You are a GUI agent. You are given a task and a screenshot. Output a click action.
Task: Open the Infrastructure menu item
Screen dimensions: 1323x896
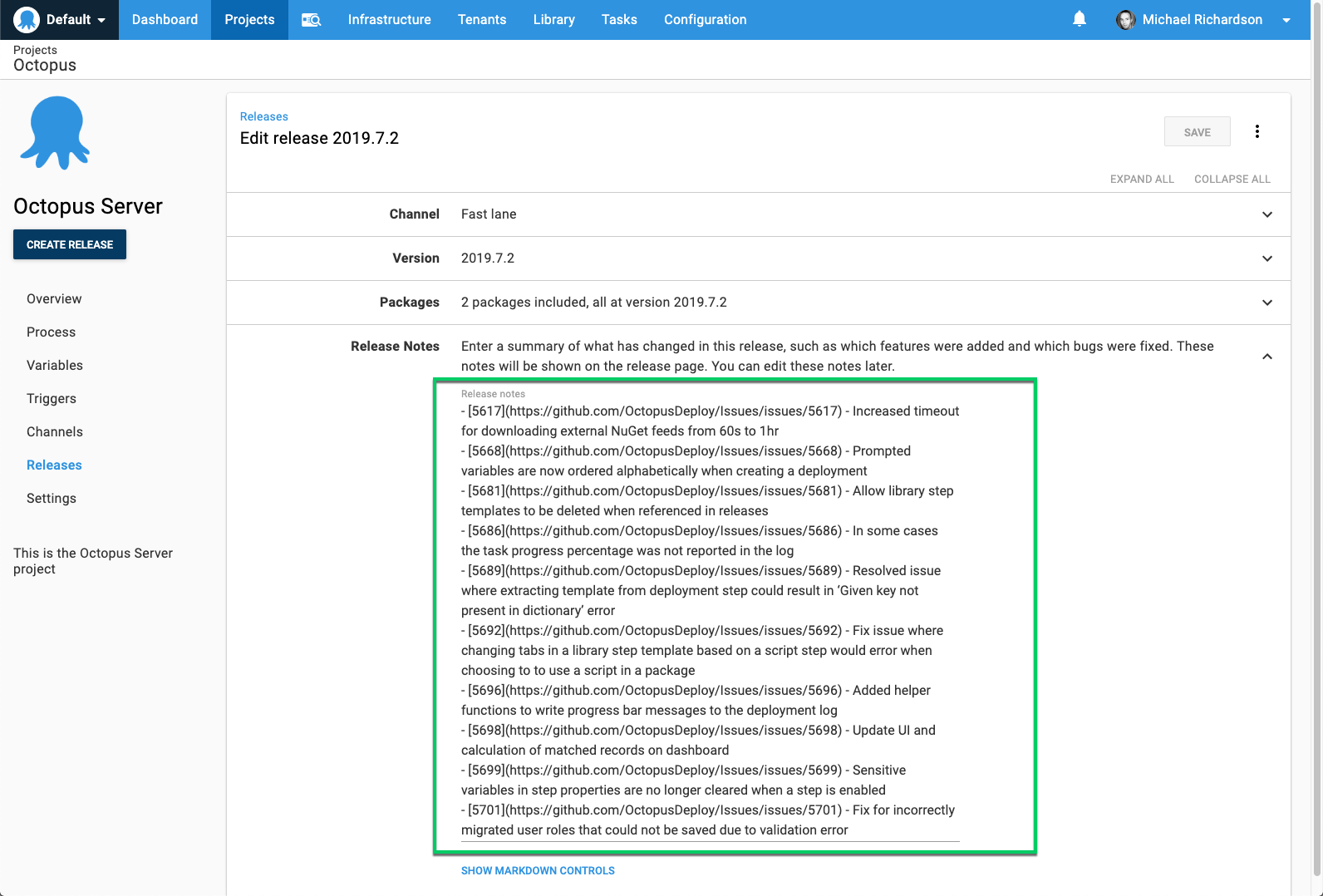(389, 20)
